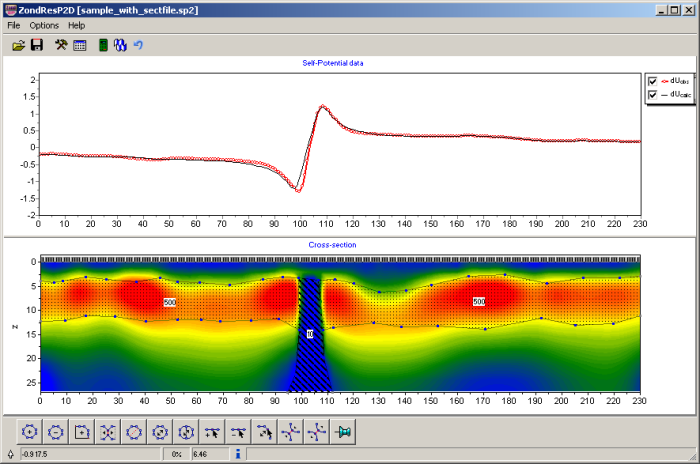Save the project with the floppy disk icon
Image resolution: width=700 pixels, height=464 pixels.
coord(37,45)
